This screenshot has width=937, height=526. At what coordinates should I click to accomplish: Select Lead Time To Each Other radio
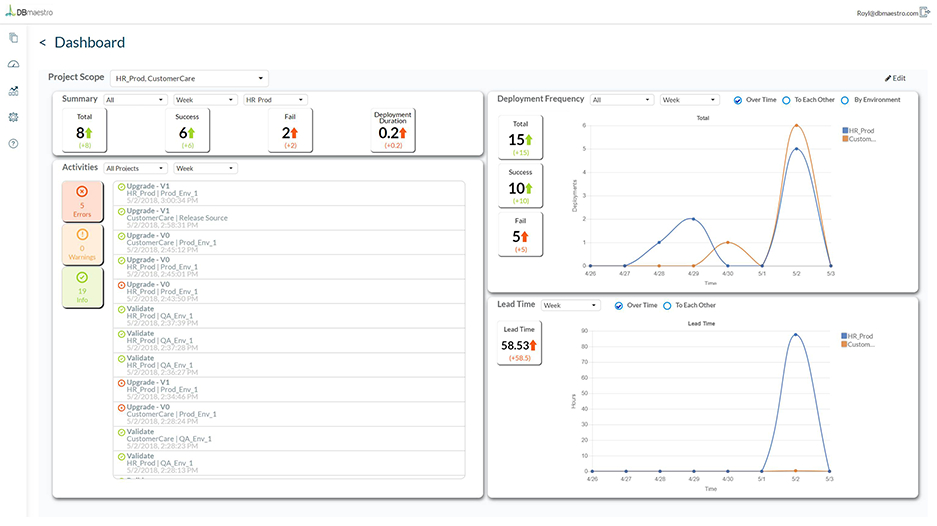click(x=667, y=305)
